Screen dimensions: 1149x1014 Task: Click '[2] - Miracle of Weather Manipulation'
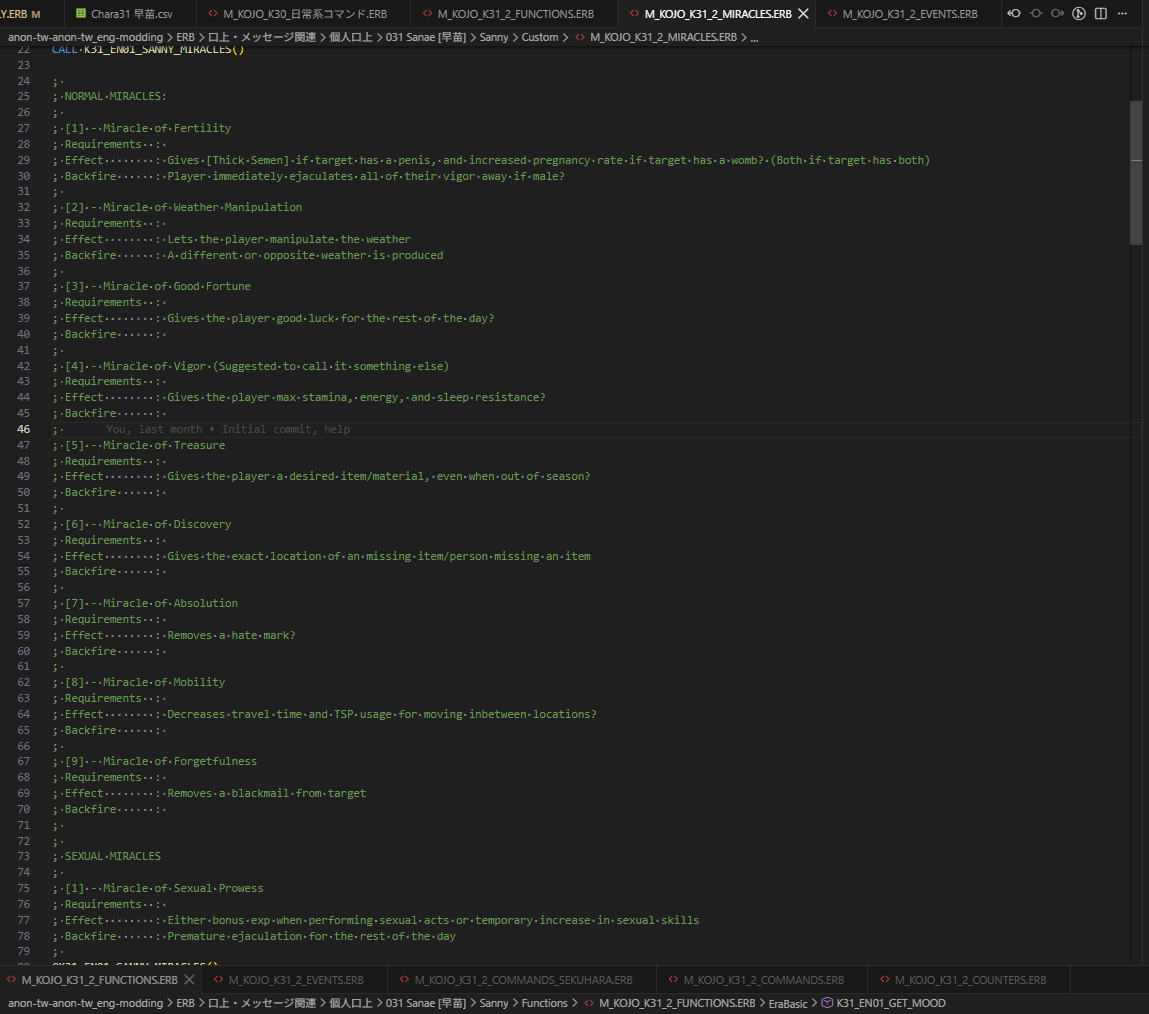click(177, 207)
